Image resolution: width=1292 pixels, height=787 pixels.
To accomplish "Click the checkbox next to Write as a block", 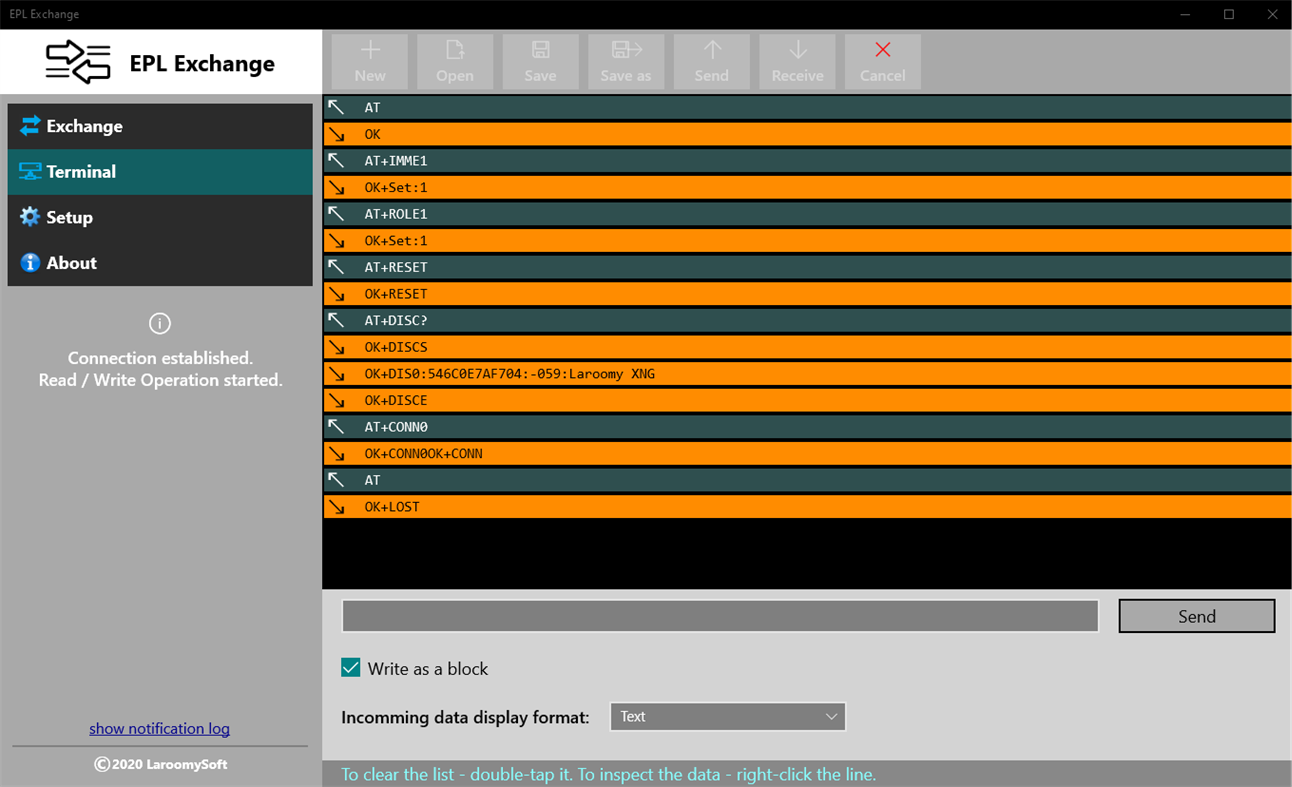I will [350, 667].
